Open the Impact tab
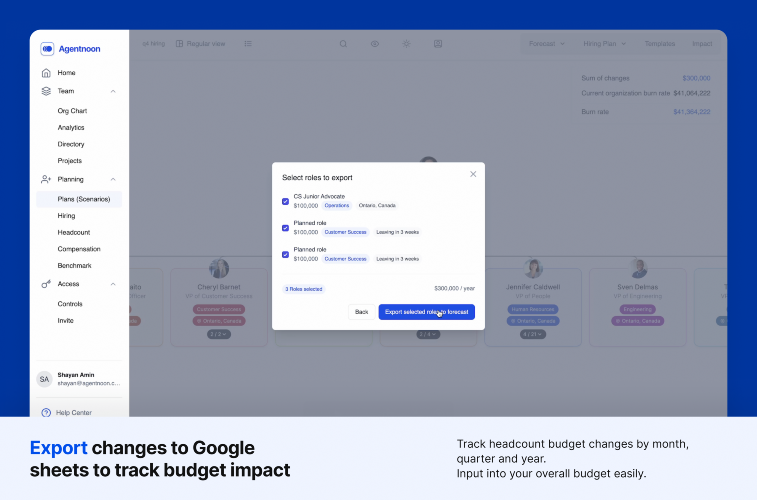The image size is (757, 500). pos(702,44)
